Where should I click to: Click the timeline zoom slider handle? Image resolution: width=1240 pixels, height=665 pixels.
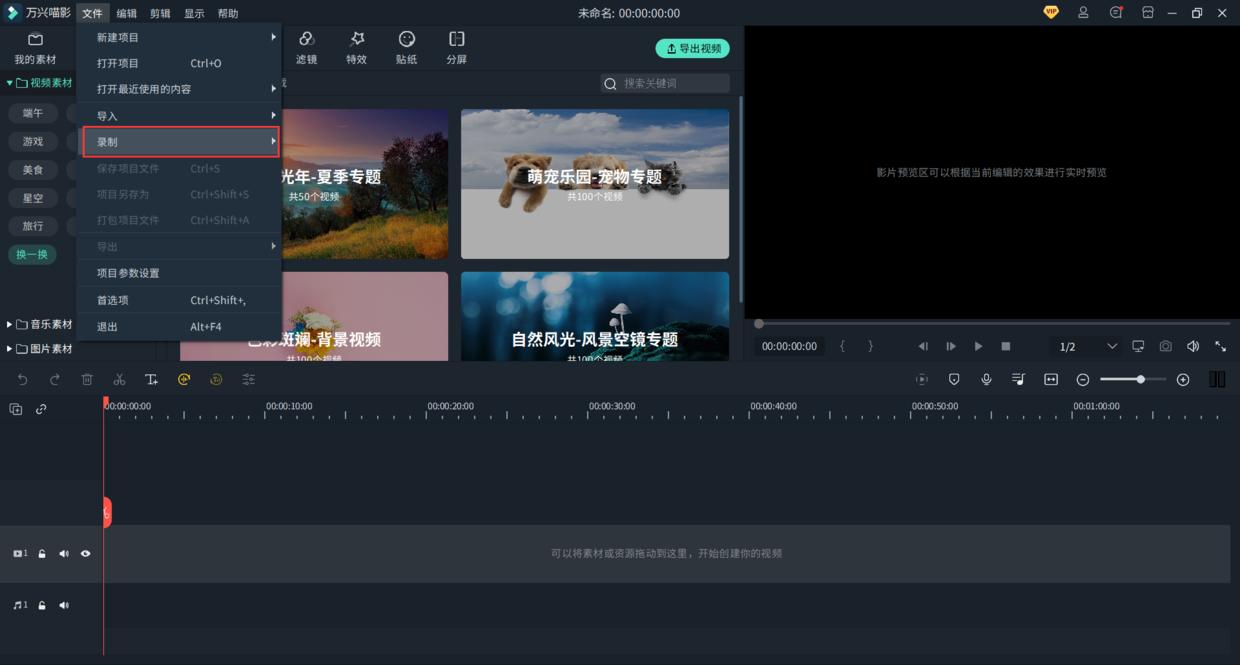1141,380
